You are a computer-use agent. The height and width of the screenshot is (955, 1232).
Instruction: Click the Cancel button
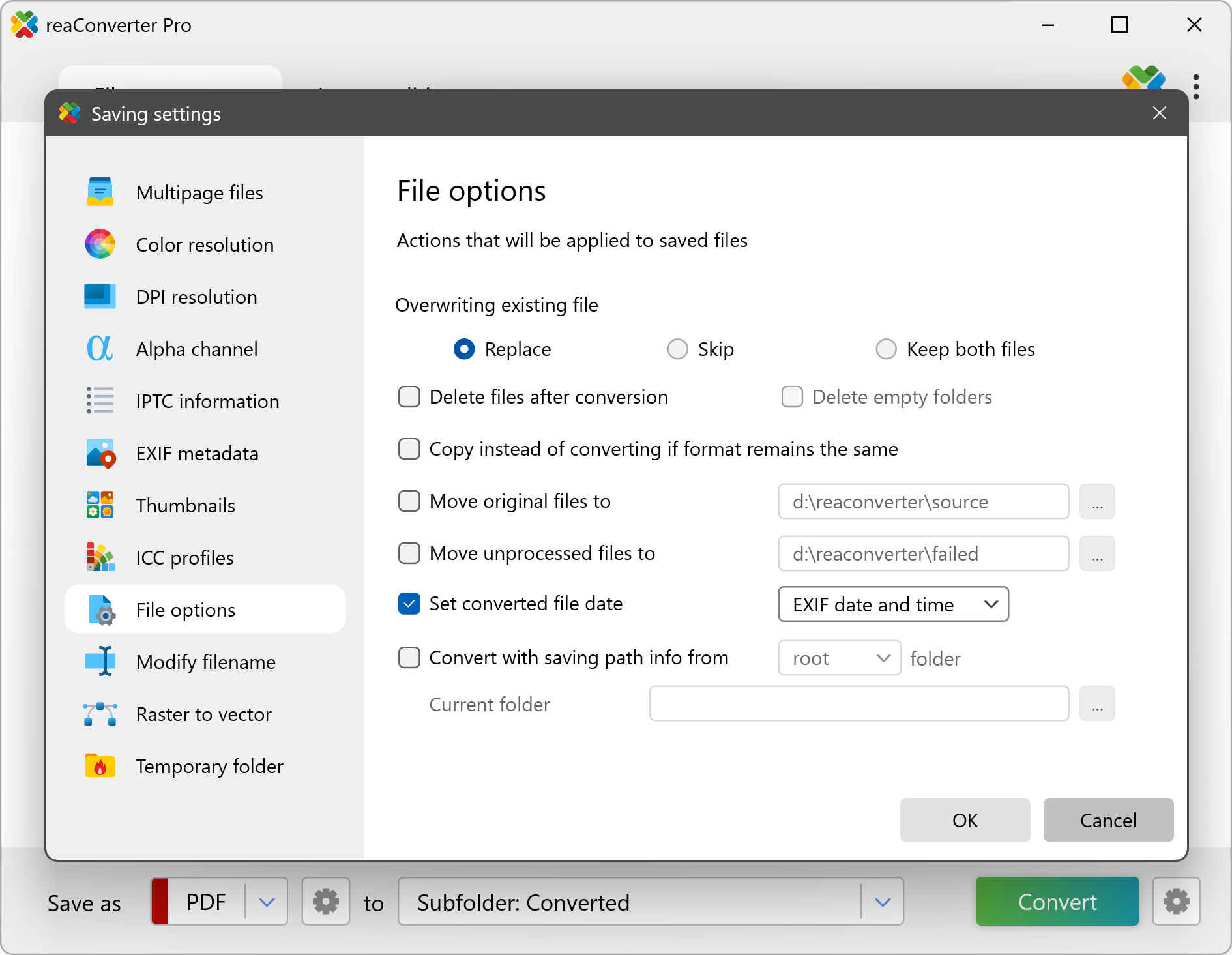tap(1108, 820)
